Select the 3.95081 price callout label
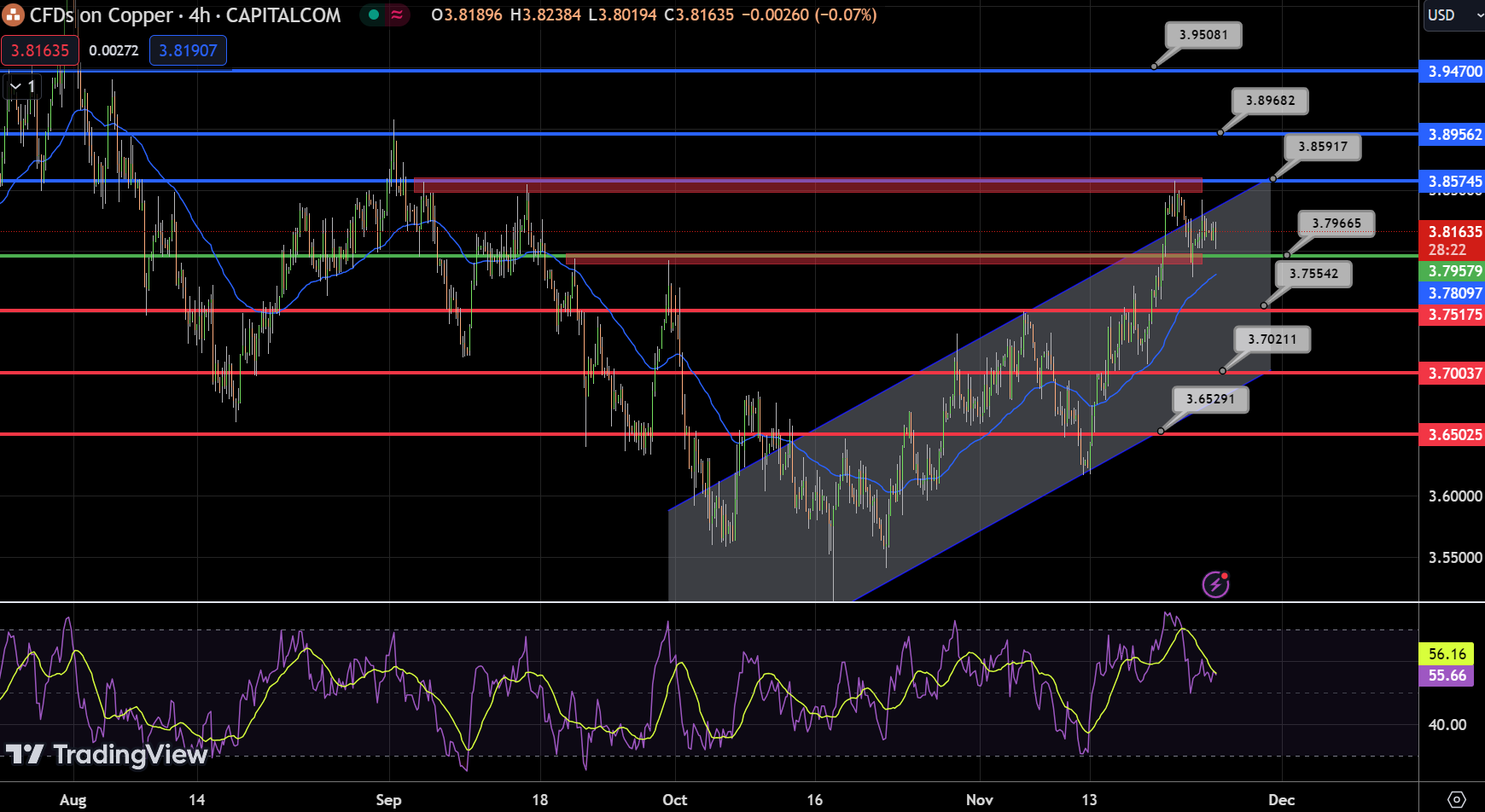The width and height of the screenshot is (1485, 812). coord(1203,35)
